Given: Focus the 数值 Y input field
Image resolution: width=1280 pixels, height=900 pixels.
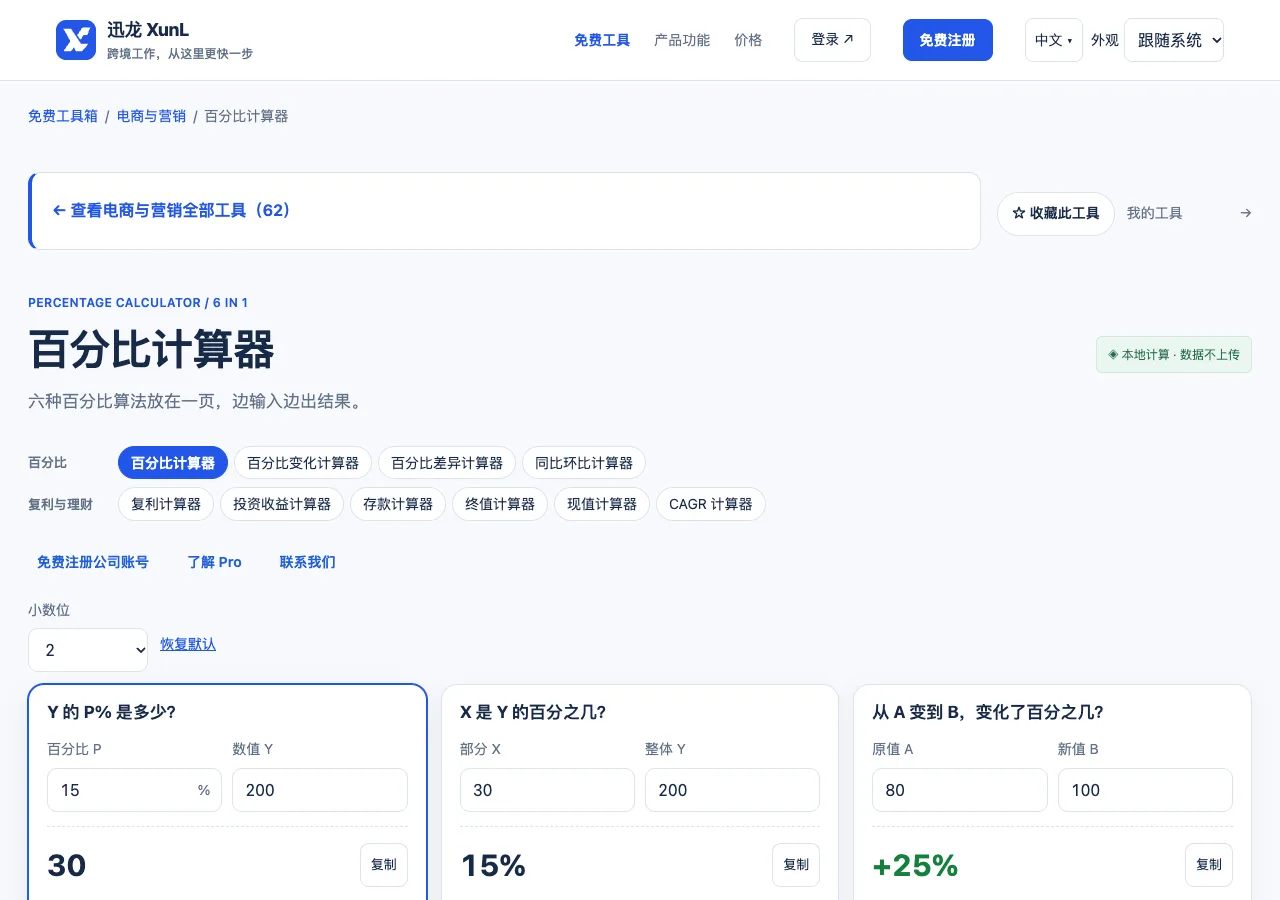Looking at the screenshot, I should pos(320,790).
